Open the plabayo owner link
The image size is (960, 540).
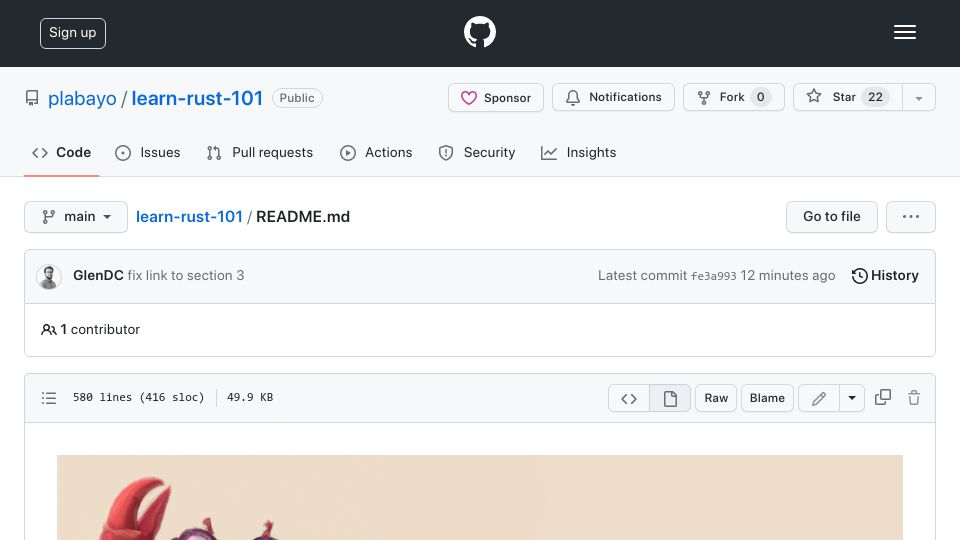coord(82,98)
